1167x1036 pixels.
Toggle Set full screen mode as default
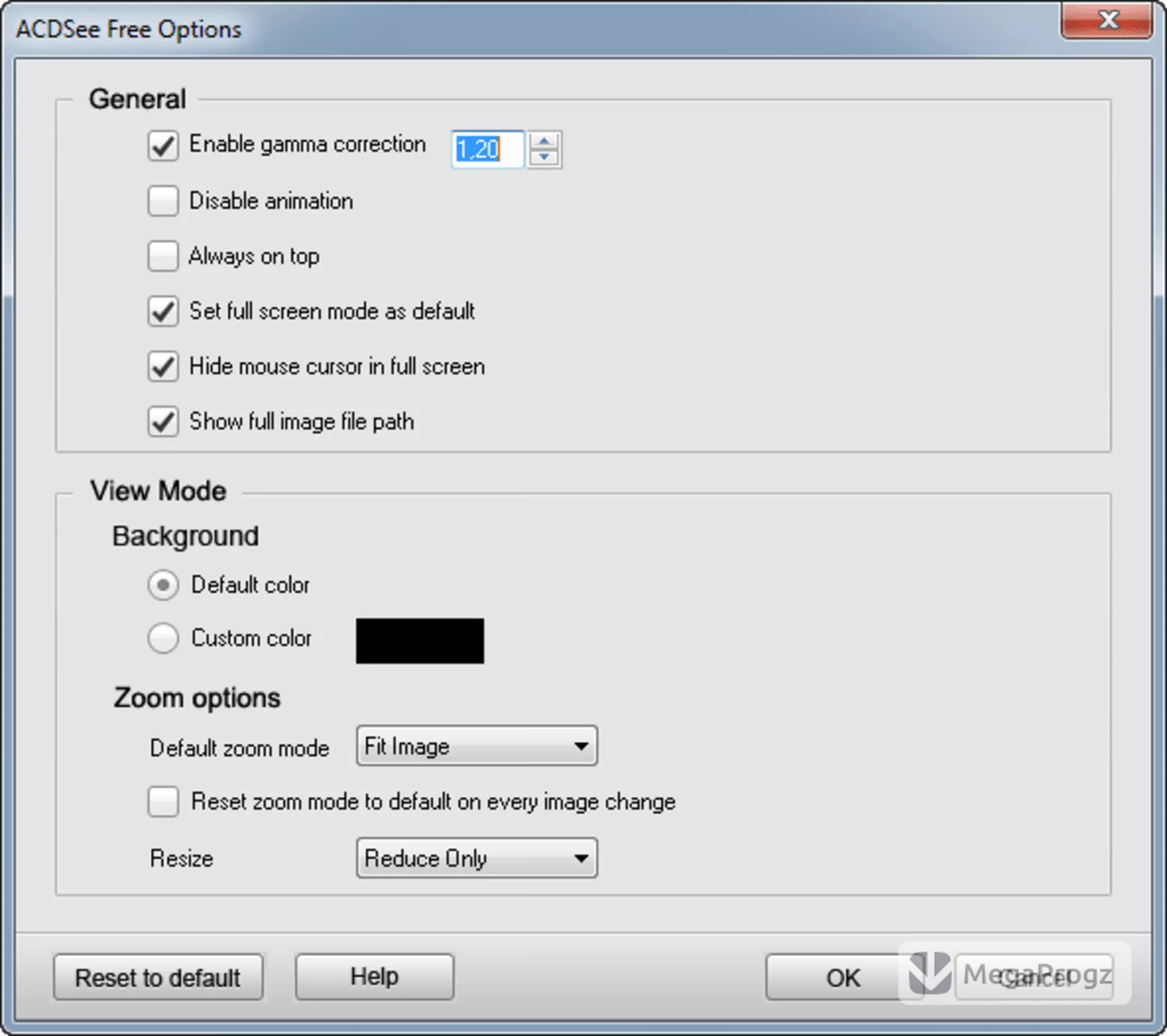(163, 311)
